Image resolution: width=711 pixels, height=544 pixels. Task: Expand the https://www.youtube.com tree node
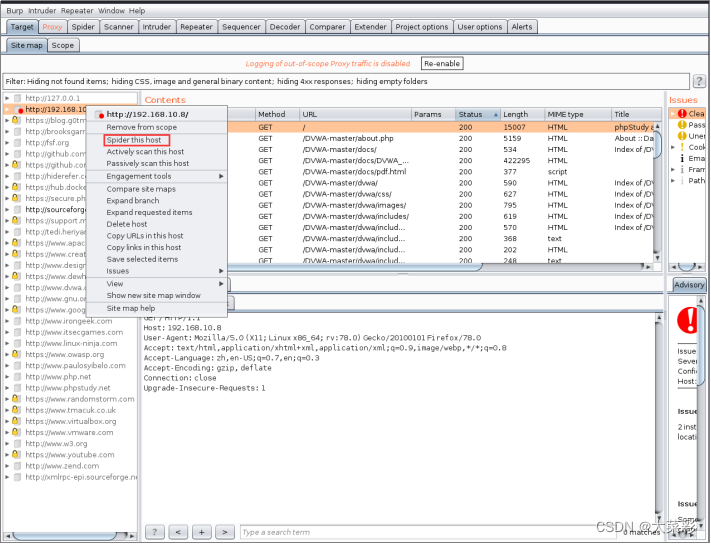(x=7, y=454)
